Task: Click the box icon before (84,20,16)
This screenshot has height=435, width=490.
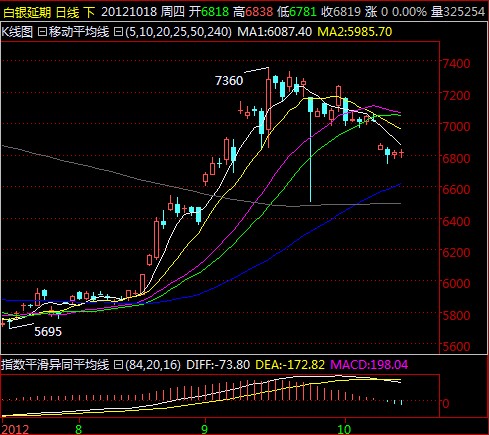Action: click(x=118, y=364)
